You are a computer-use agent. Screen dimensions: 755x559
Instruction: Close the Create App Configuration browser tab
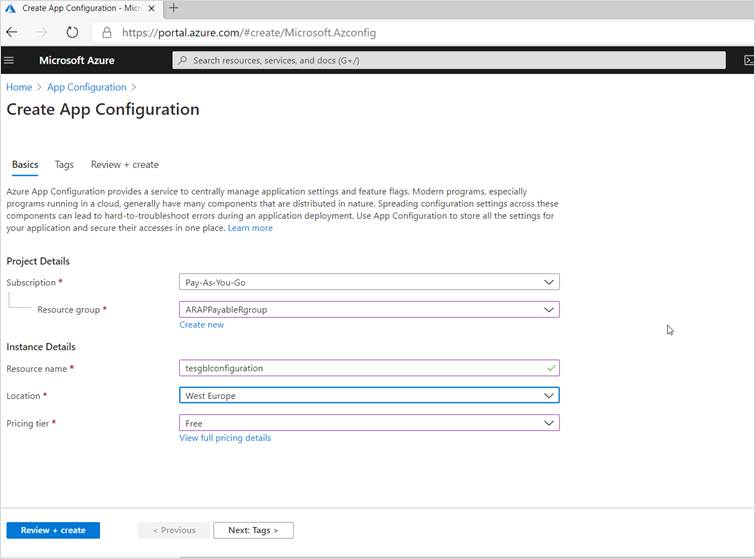[153, 8]
